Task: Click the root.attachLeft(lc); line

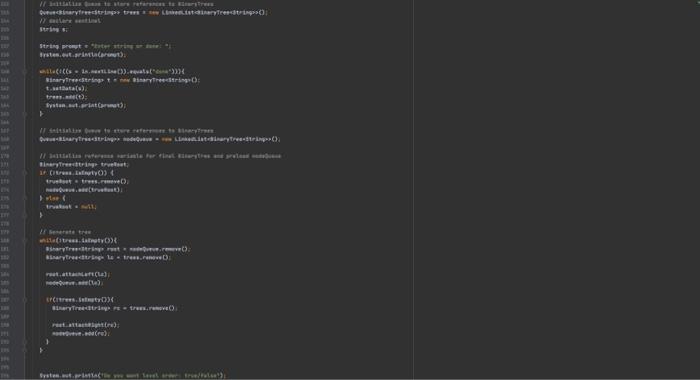Action: 78,275
